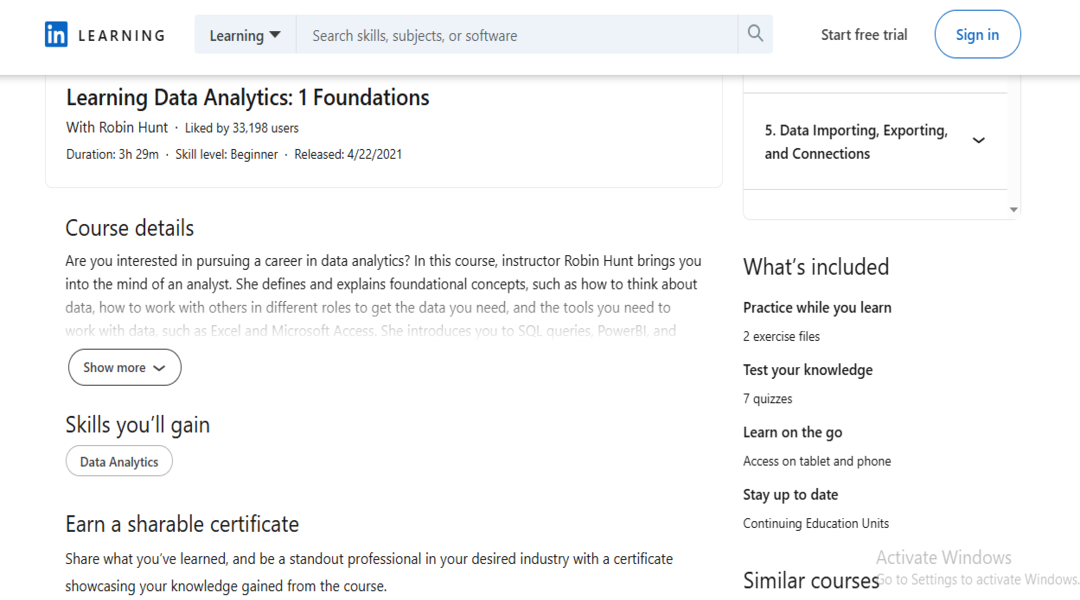The height and width of the screenshot is (600, 1080).
Task: Expand the Data Importing, Exporting section chevron
Action: tap(978, 141)
